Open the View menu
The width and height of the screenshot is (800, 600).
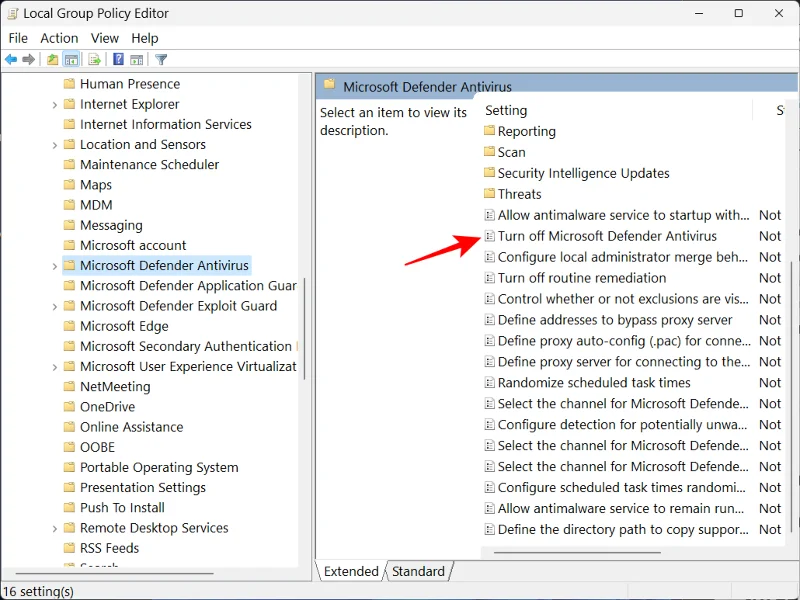coord(104,38)
